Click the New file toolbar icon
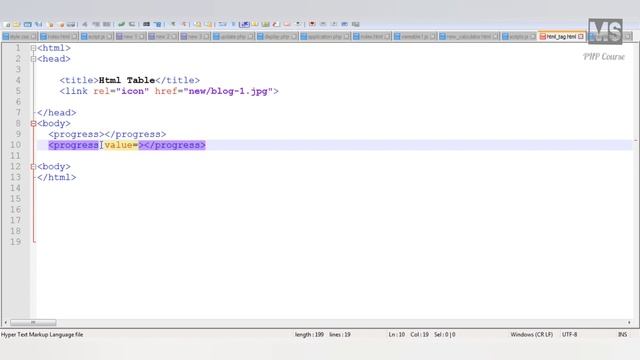 (7, 24)
